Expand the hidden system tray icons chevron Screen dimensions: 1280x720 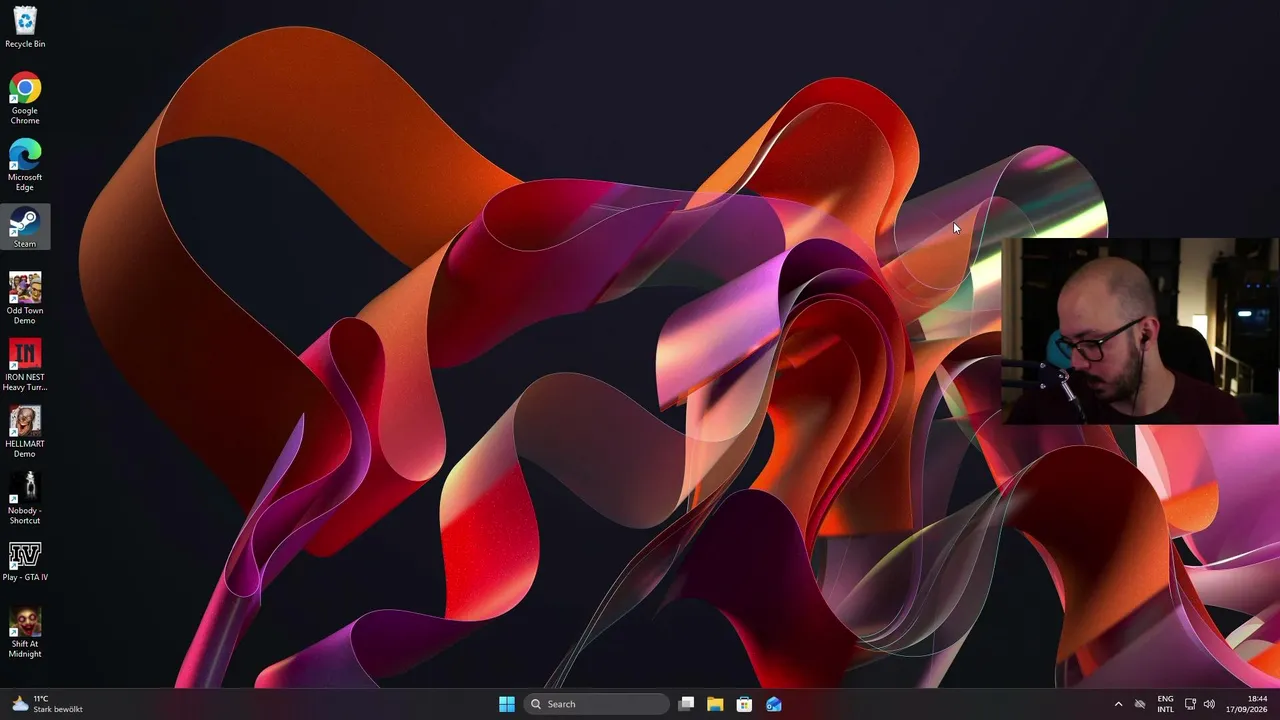tap(1118, 704)
